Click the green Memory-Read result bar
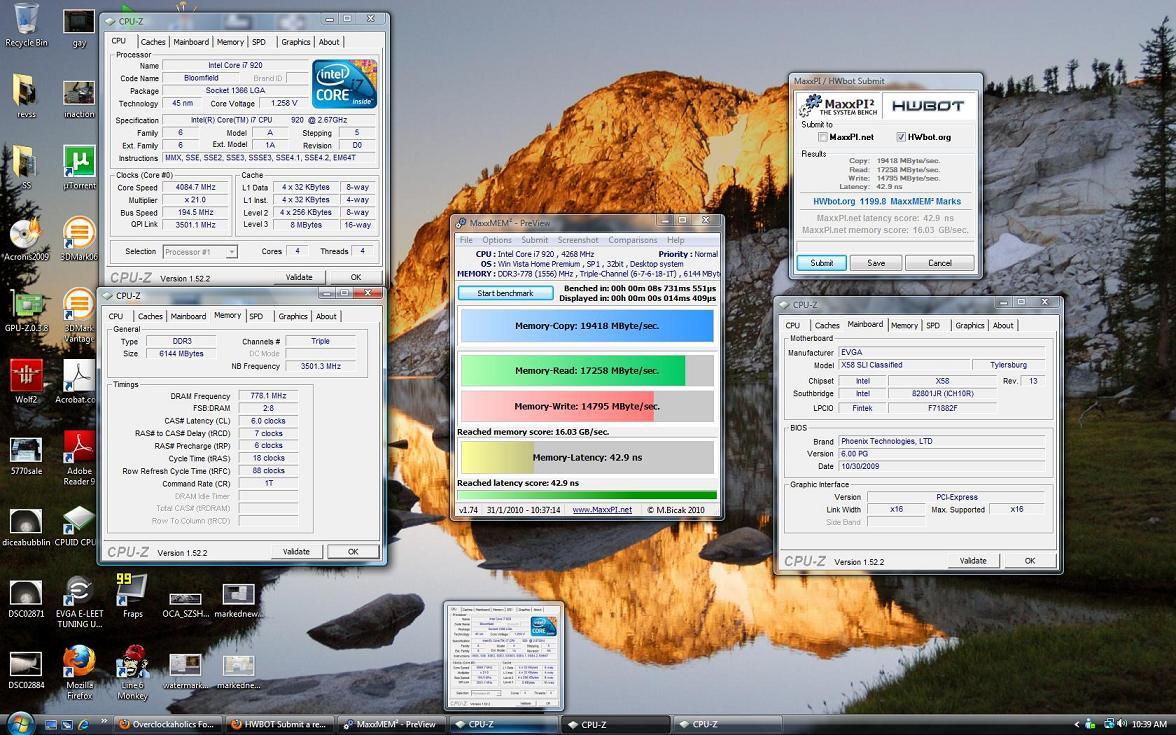Screen dimensions: 1176x735 point(586,370)
